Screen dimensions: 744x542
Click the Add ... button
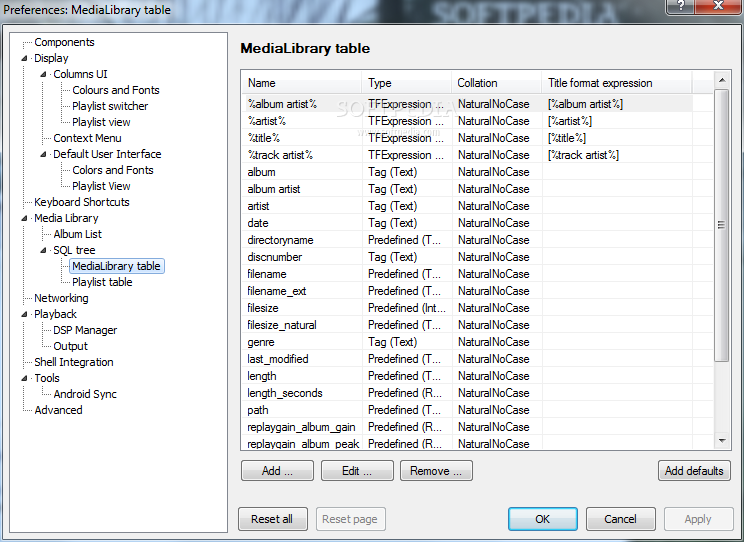[277, 471]
